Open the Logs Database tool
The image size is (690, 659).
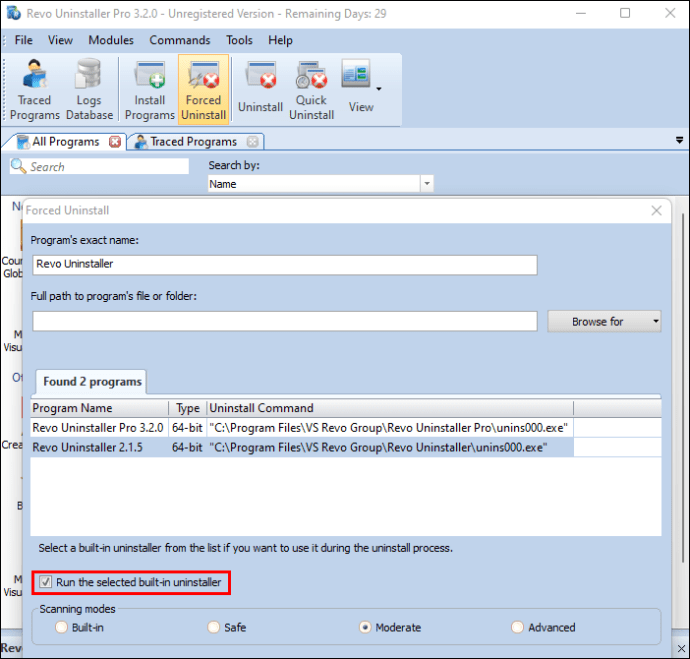point(89,90)
